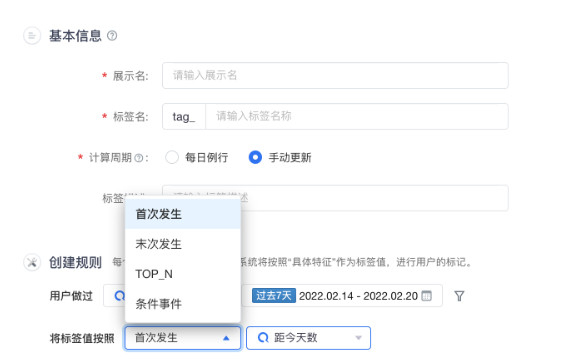Image resolution: width=561 pixels, height=363 pixels.
Task: Click the help icon next to 计算周期
Action: (x=138, y=158)
